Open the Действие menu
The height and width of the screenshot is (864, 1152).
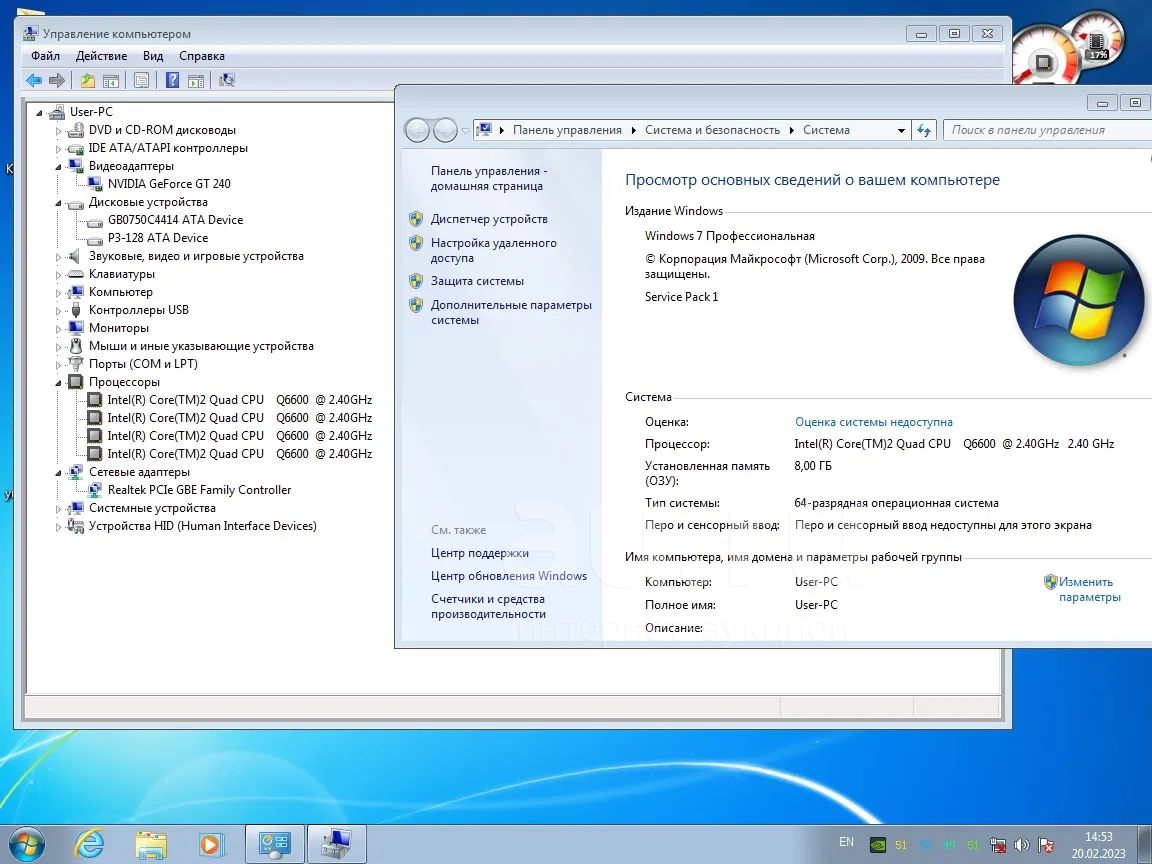tap(101, 56)
